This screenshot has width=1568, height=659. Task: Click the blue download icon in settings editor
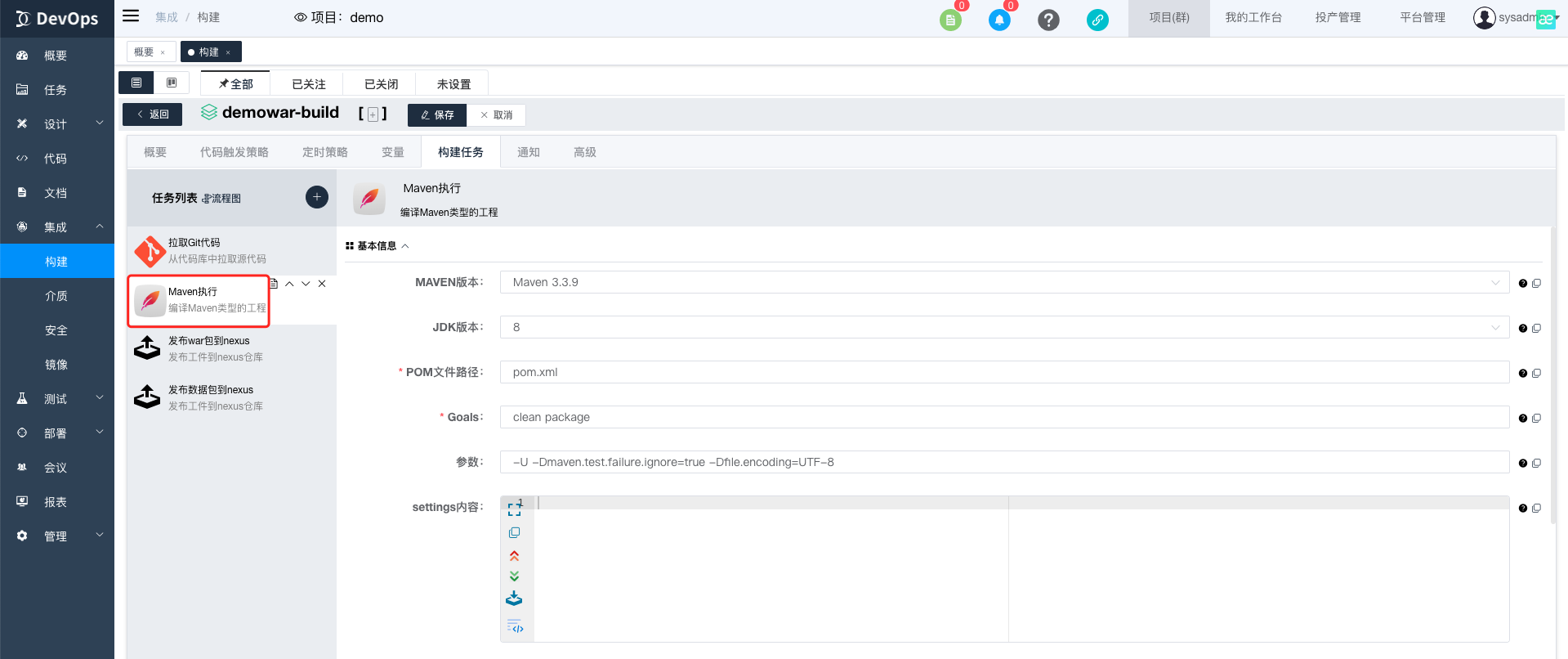[x=514, y=598]
